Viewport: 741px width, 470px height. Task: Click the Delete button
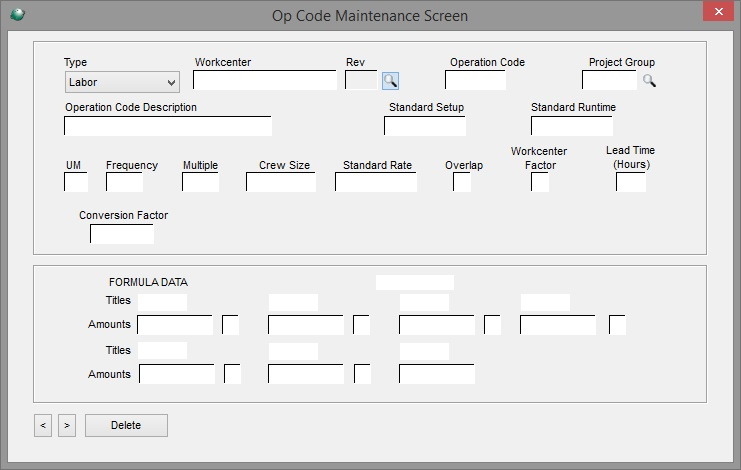tap(126, 426)
